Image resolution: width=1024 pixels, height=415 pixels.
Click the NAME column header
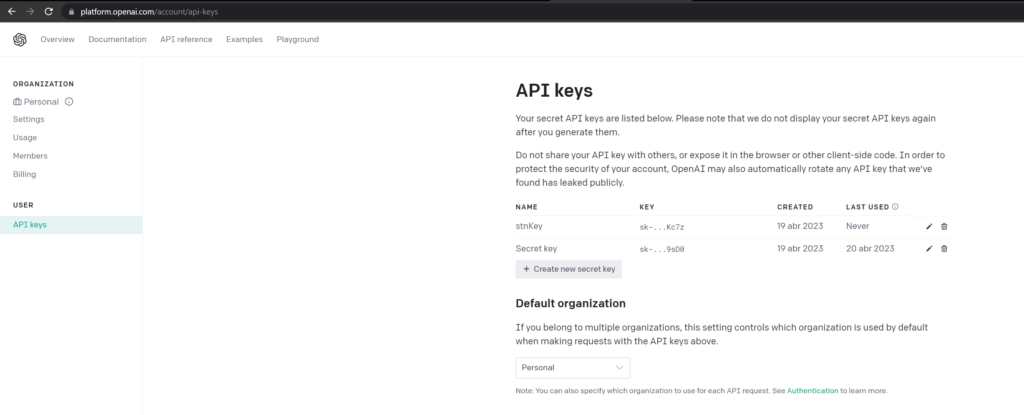coord(526,207)
